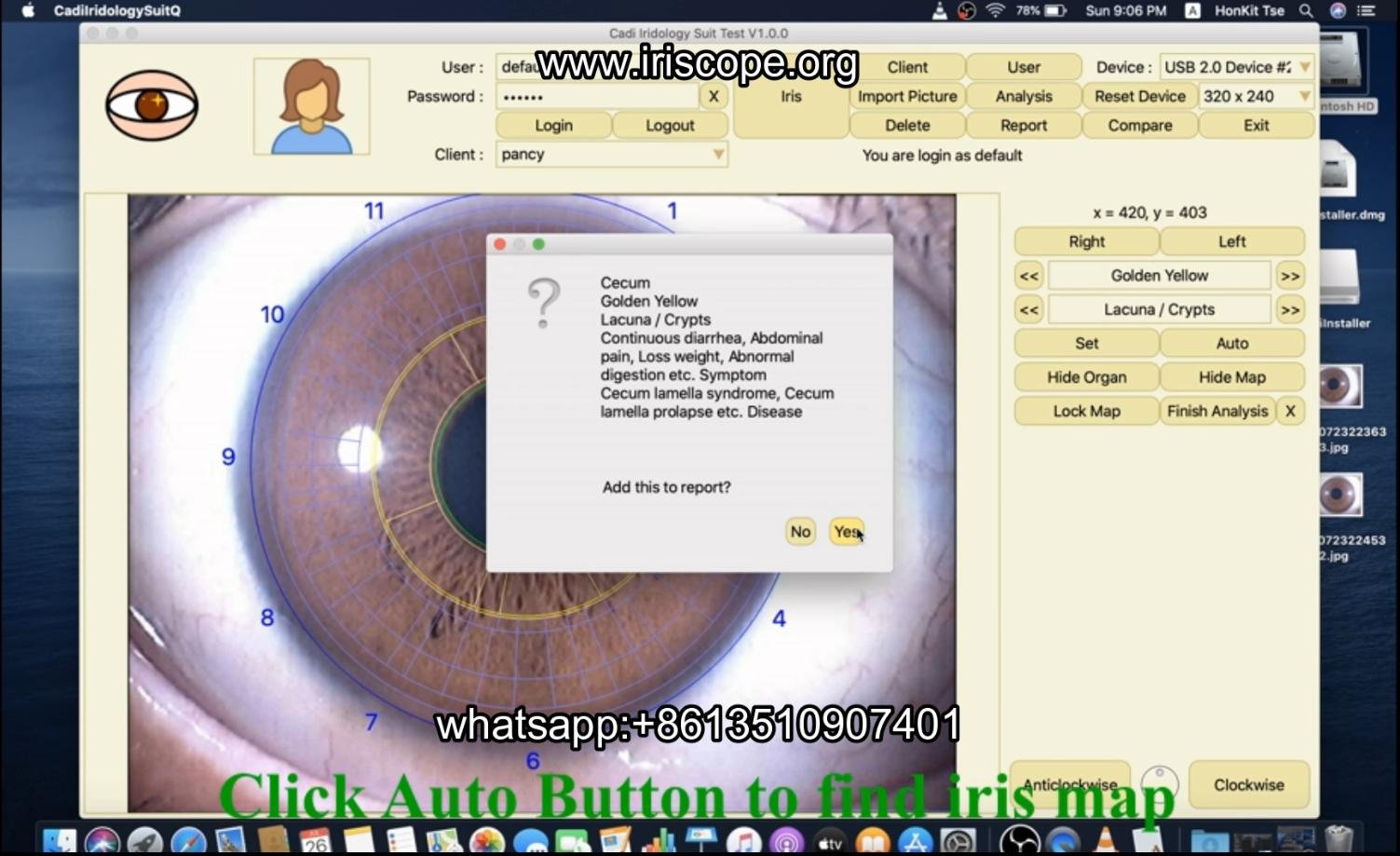Click the Sun 9:06 PM clock
Viewport: 1400px width, 856px height.
1126,11
